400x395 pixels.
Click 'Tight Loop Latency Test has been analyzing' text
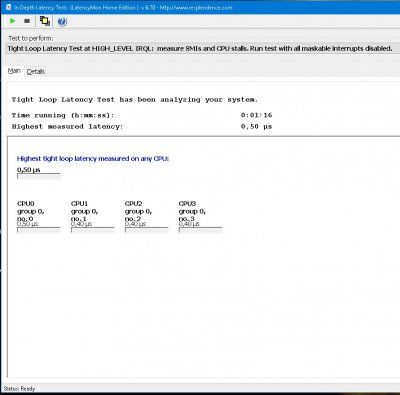(135, 100)
